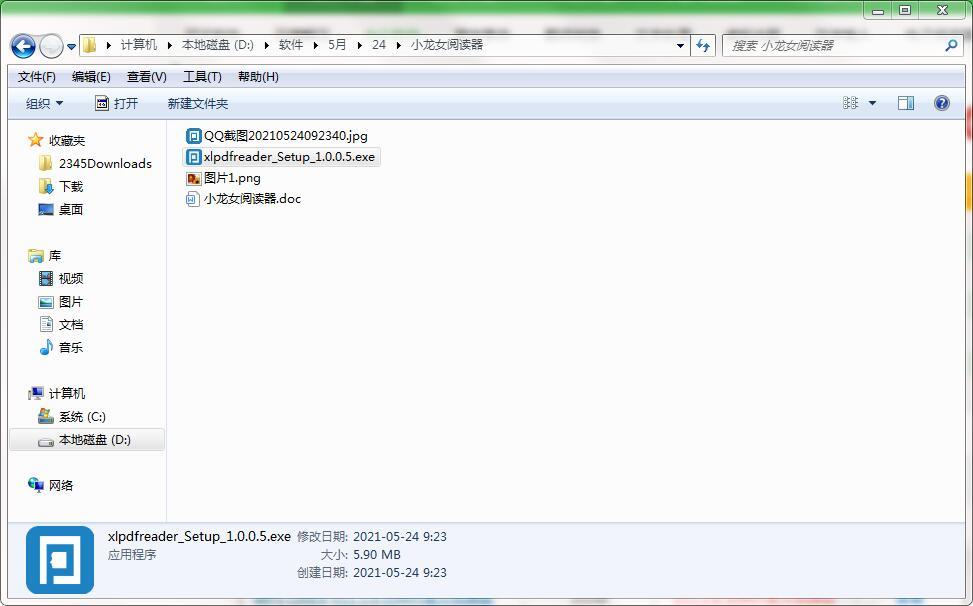The width and height of the screenshot is (973, 606).
Task: Select 5月 in the address breadcrumb
Action: click(x=337, y=45)
